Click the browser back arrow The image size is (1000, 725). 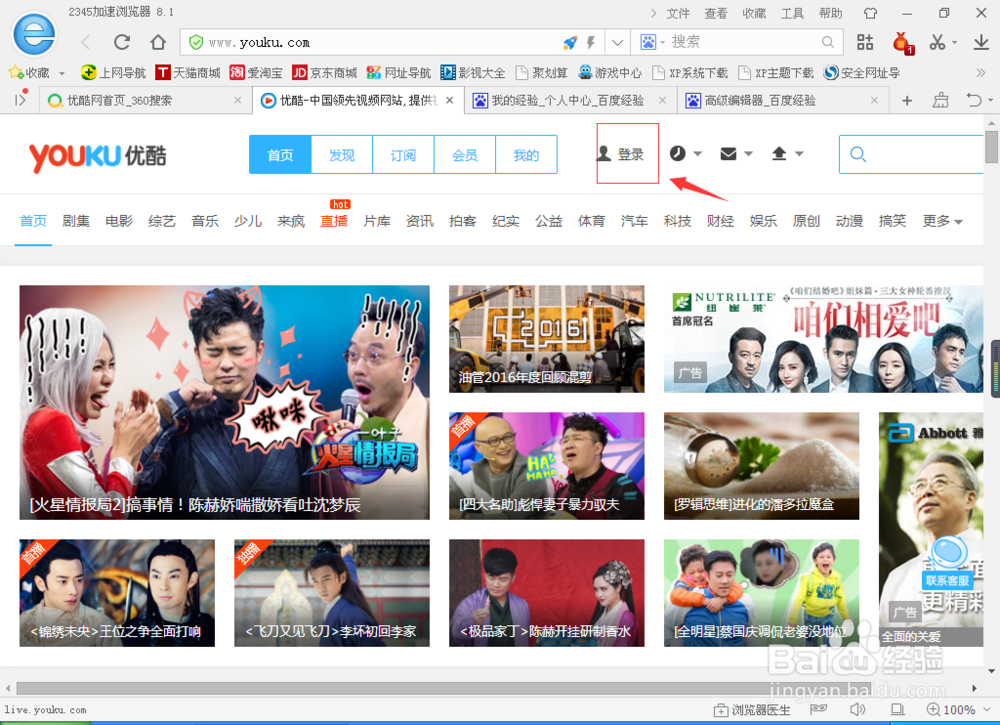pos(86,43)
